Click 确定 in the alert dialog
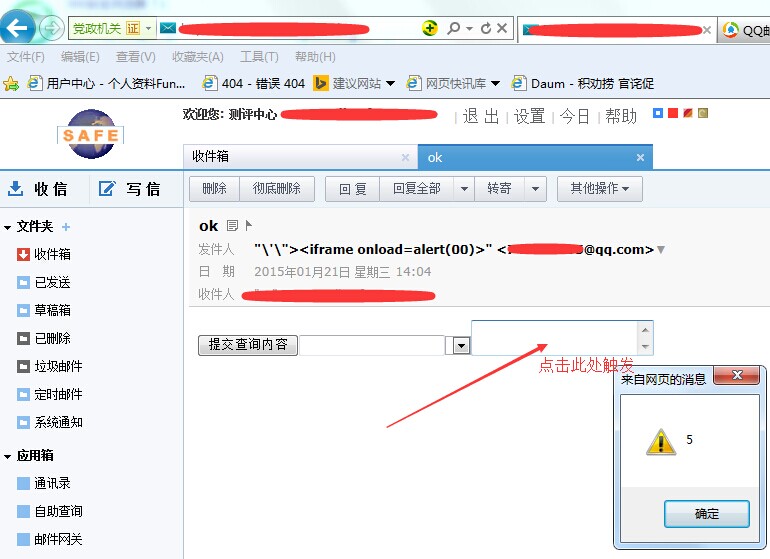The image size is (770, 559). 707,514
